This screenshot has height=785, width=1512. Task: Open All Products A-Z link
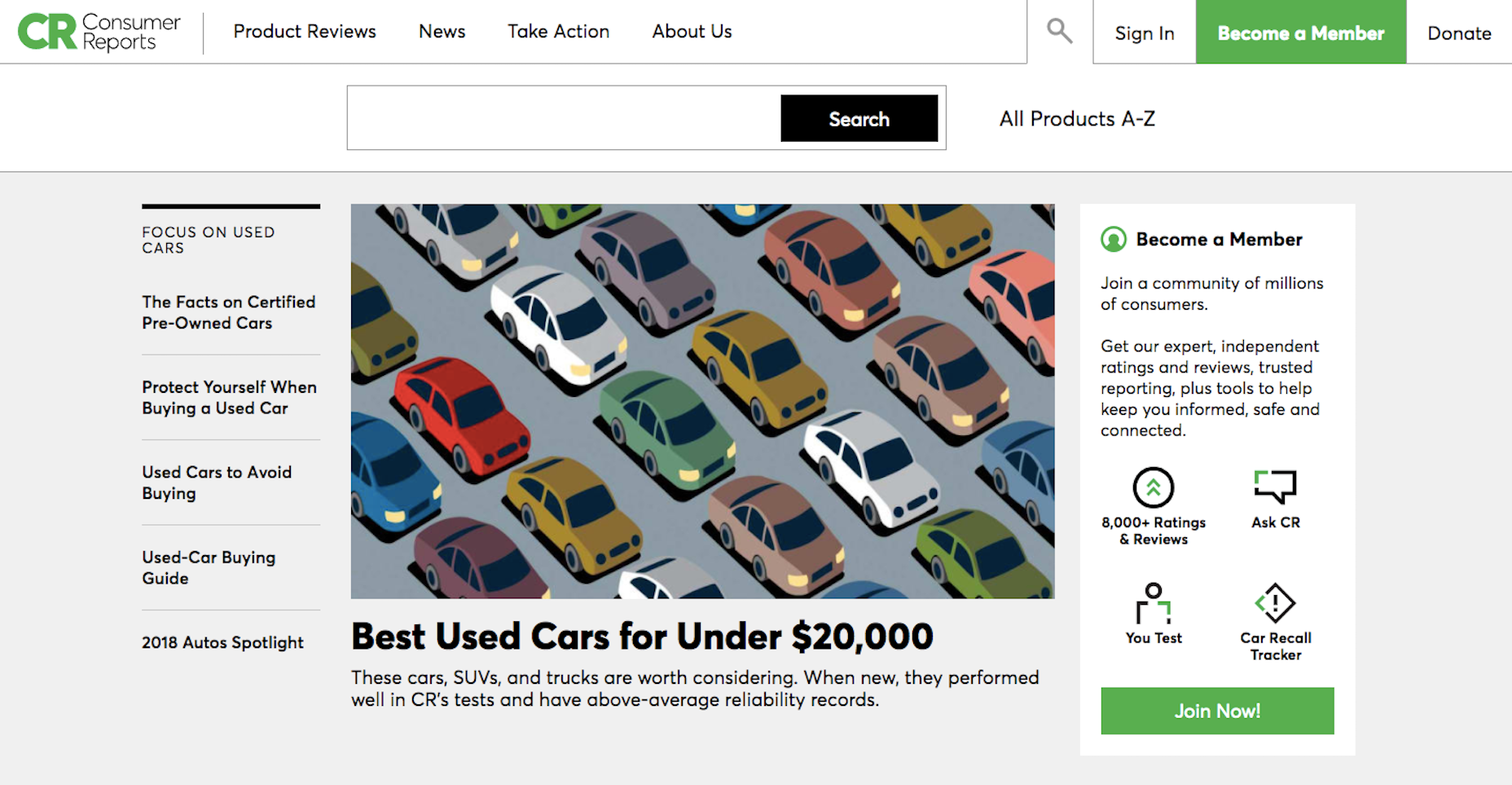(1077, 119)
